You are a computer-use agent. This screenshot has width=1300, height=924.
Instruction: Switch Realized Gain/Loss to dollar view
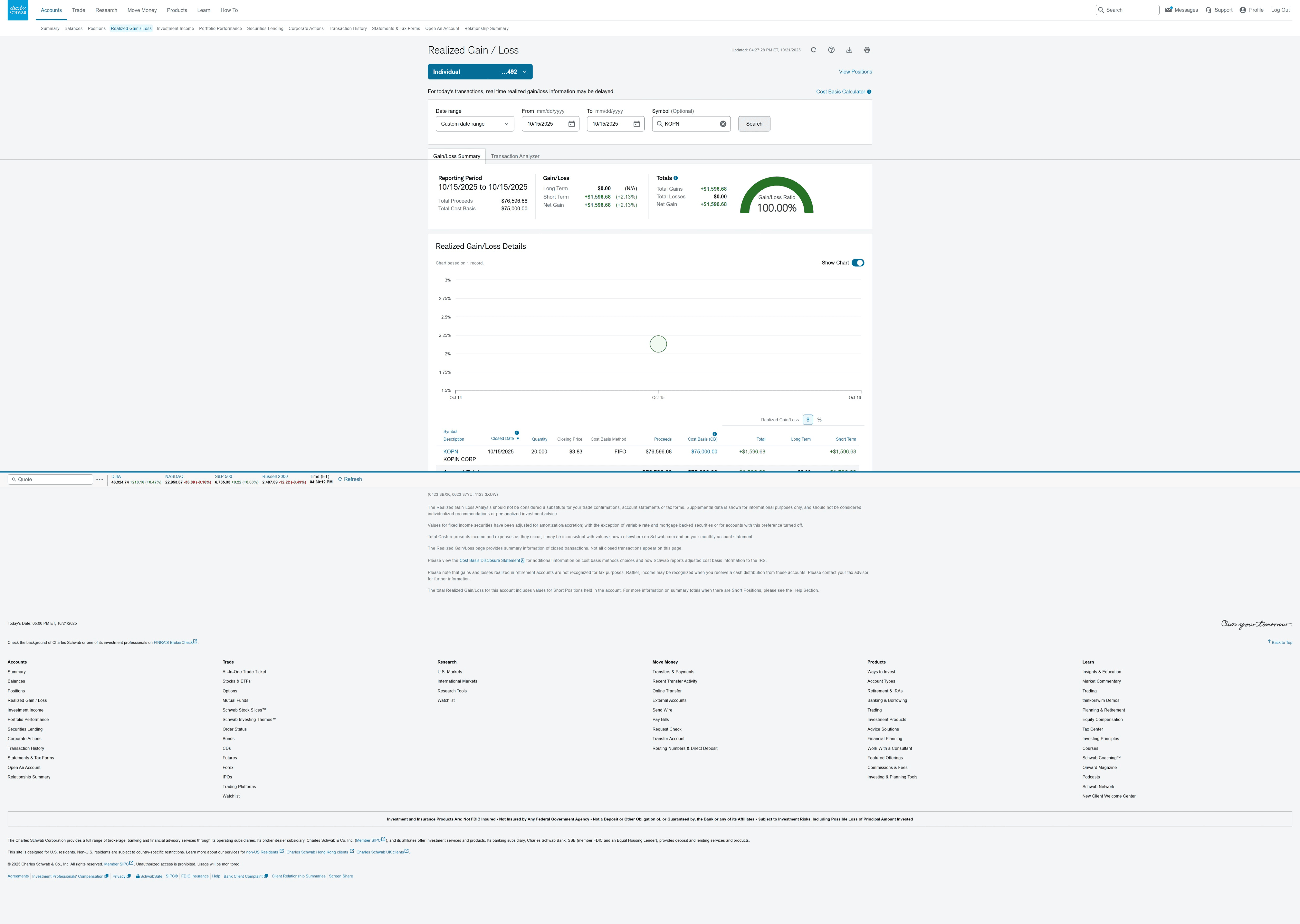coord(808,420)
